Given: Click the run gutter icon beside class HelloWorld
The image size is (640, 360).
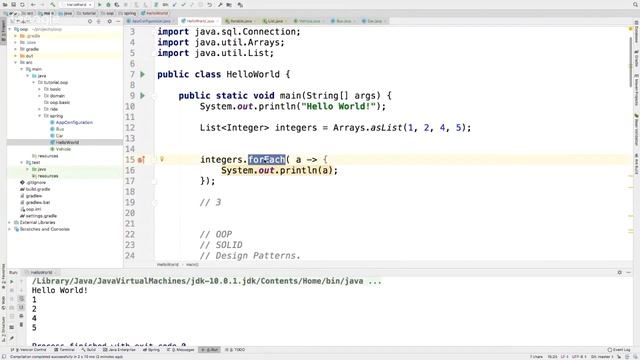Looking at the screenshot, I should 142,74.
